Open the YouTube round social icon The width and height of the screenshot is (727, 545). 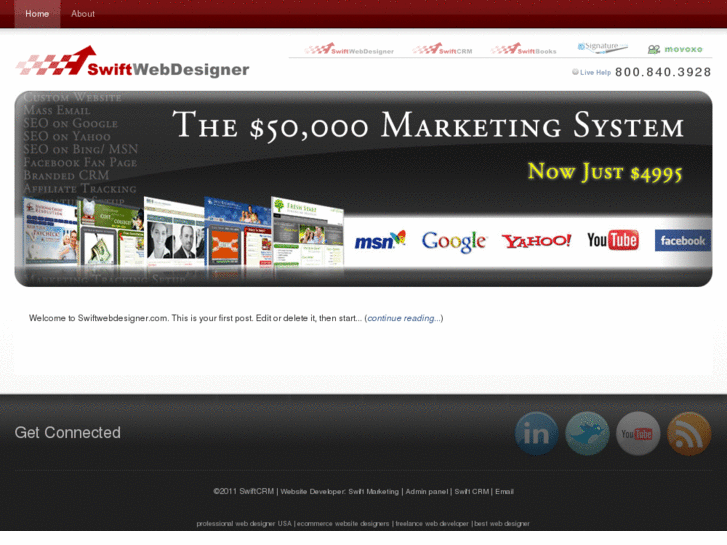click(638, 434)
